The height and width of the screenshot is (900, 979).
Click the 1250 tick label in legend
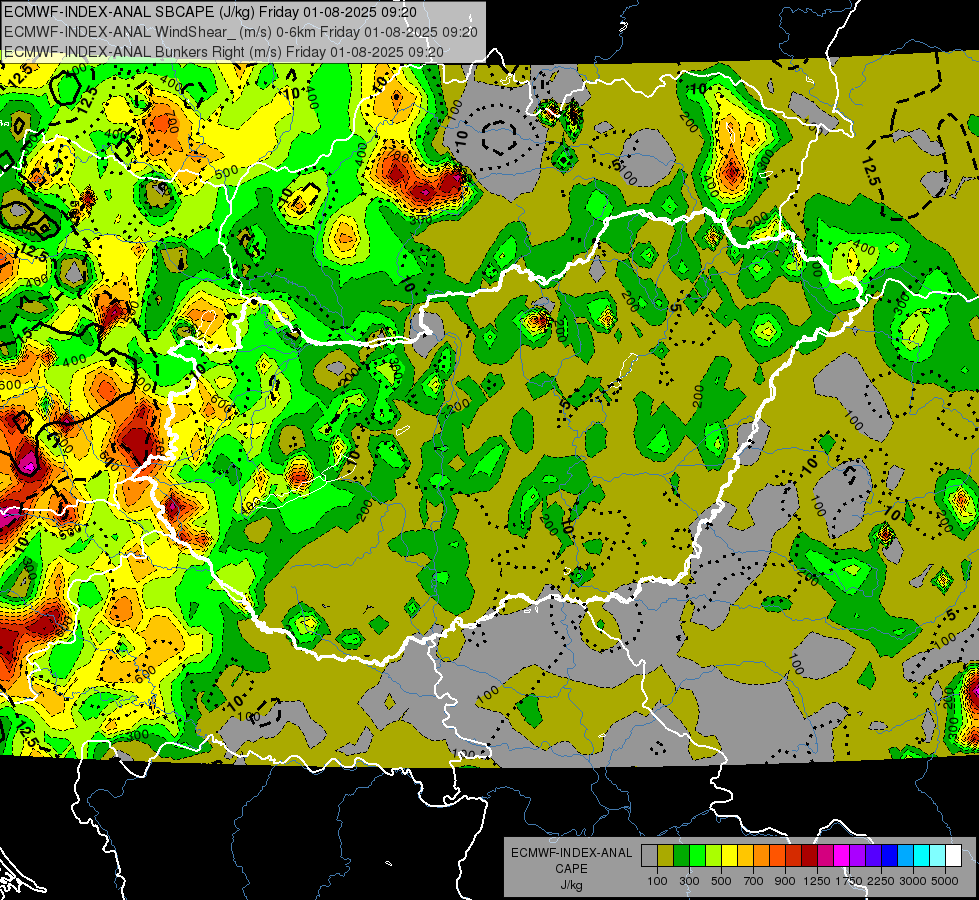817,881
